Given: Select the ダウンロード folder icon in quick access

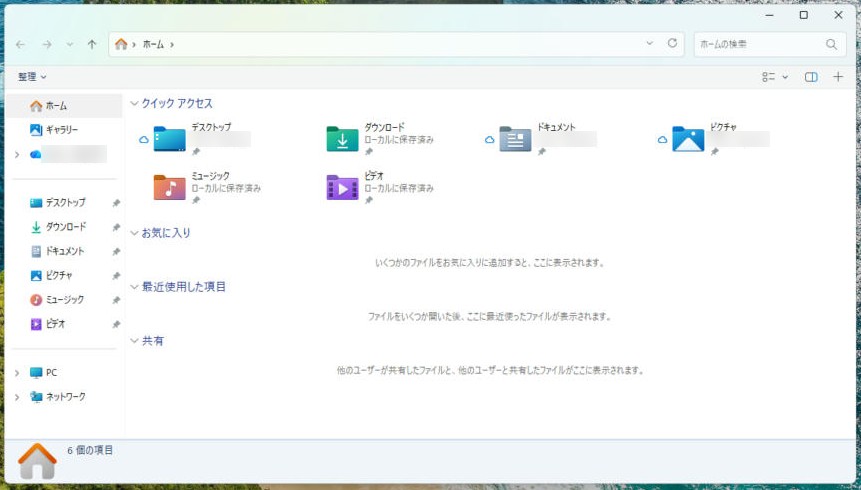Looking at the screenshot, I should tap(343, 139).
